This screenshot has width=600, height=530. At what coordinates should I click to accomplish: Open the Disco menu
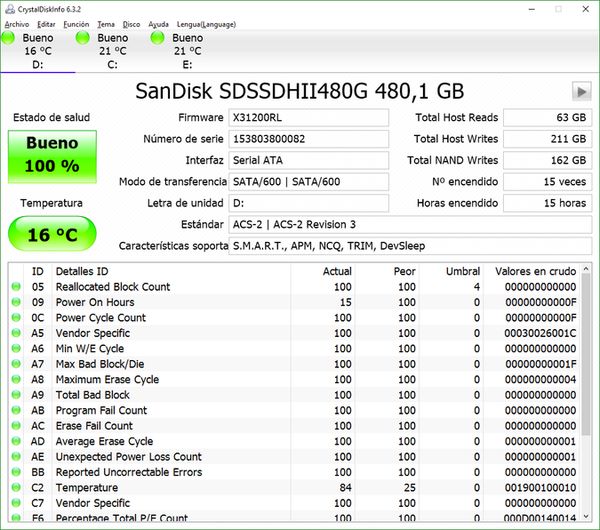point(132,24)
